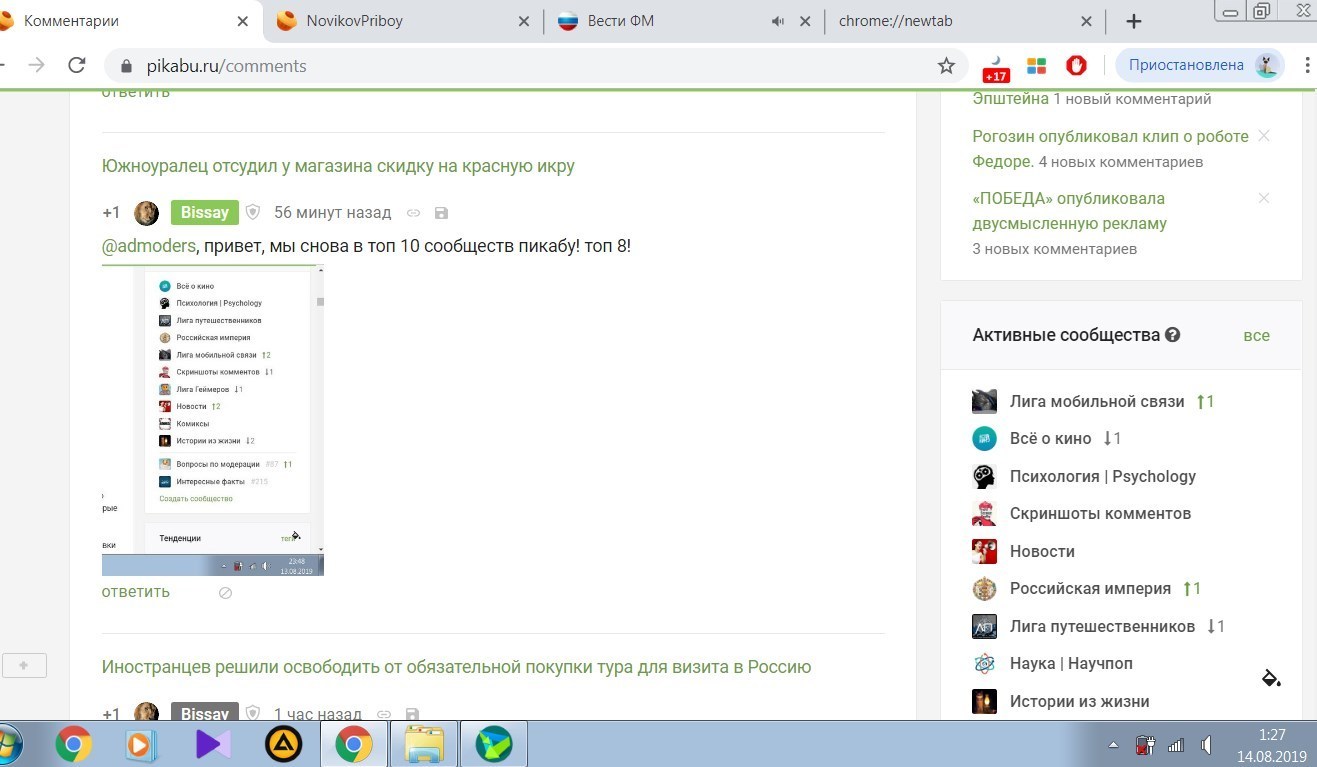The image size is (1317, 767).
Task: Enlarge the communities list screenshot in the comment
Action: click(x=213, y=421)
